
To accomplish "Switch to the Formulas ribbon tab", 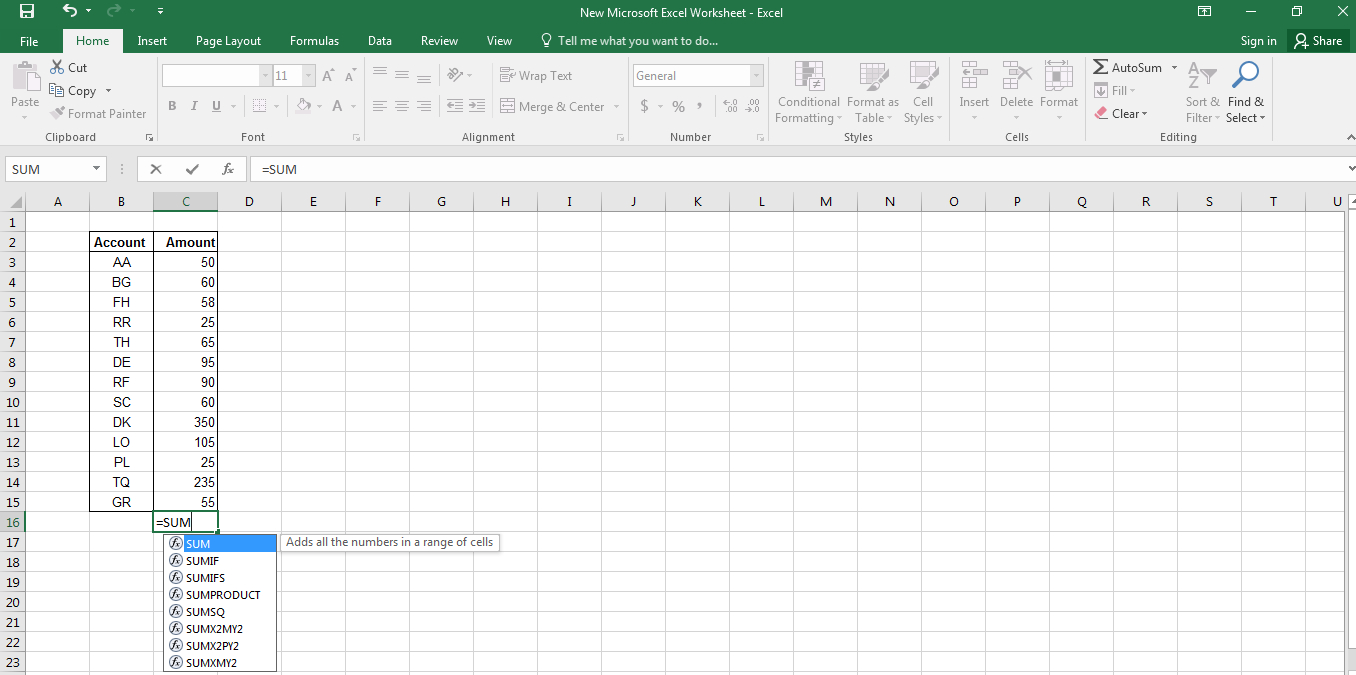I will point(314,41).
